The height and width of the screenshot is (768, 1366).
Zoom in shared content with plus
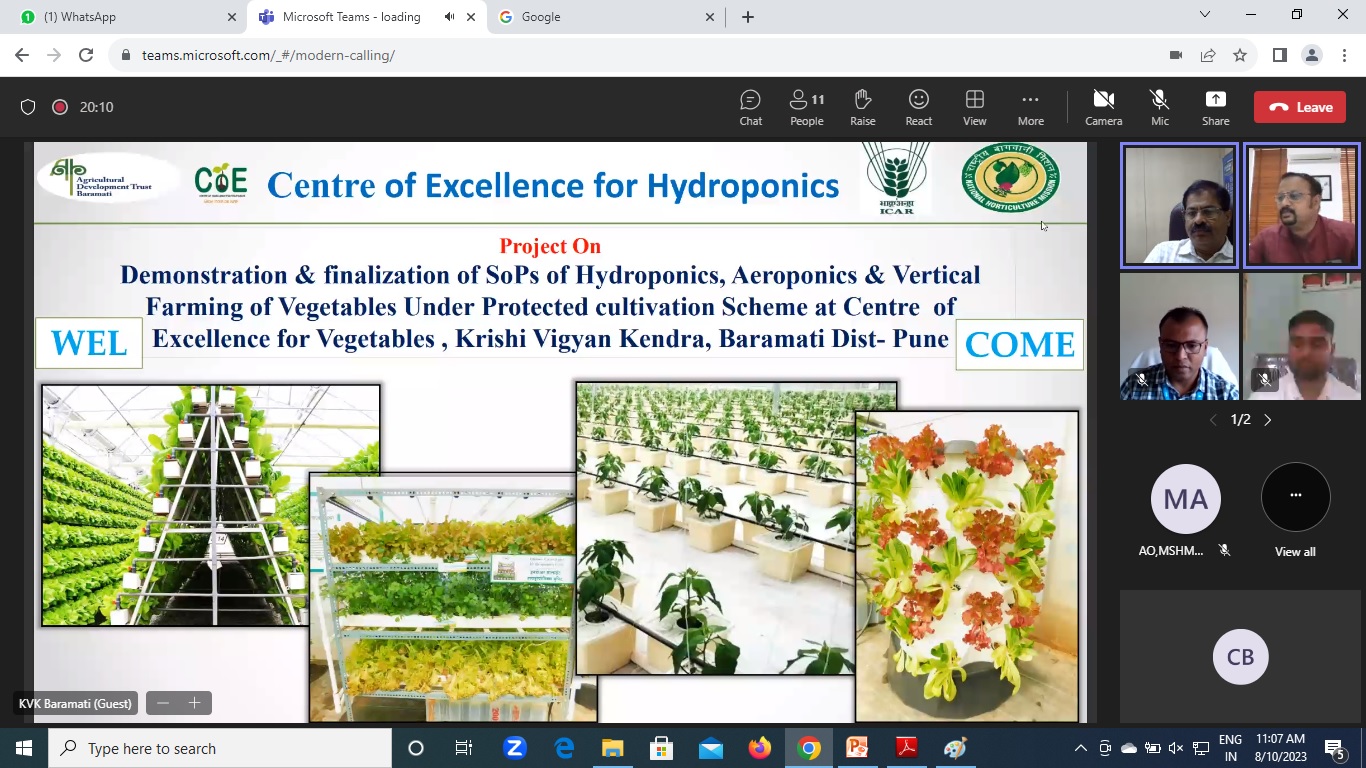click(x=195, y=703)
